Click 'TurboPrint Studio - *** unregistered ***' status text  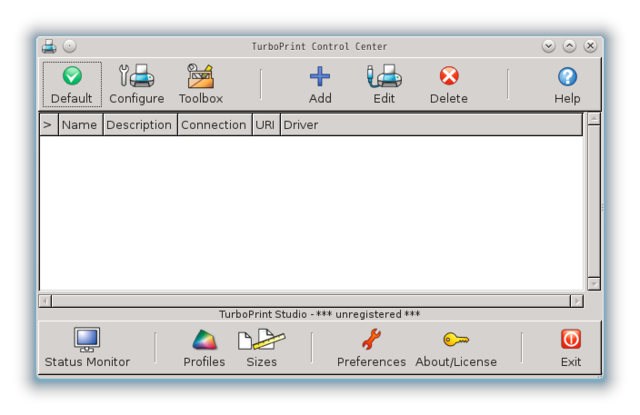320,314
